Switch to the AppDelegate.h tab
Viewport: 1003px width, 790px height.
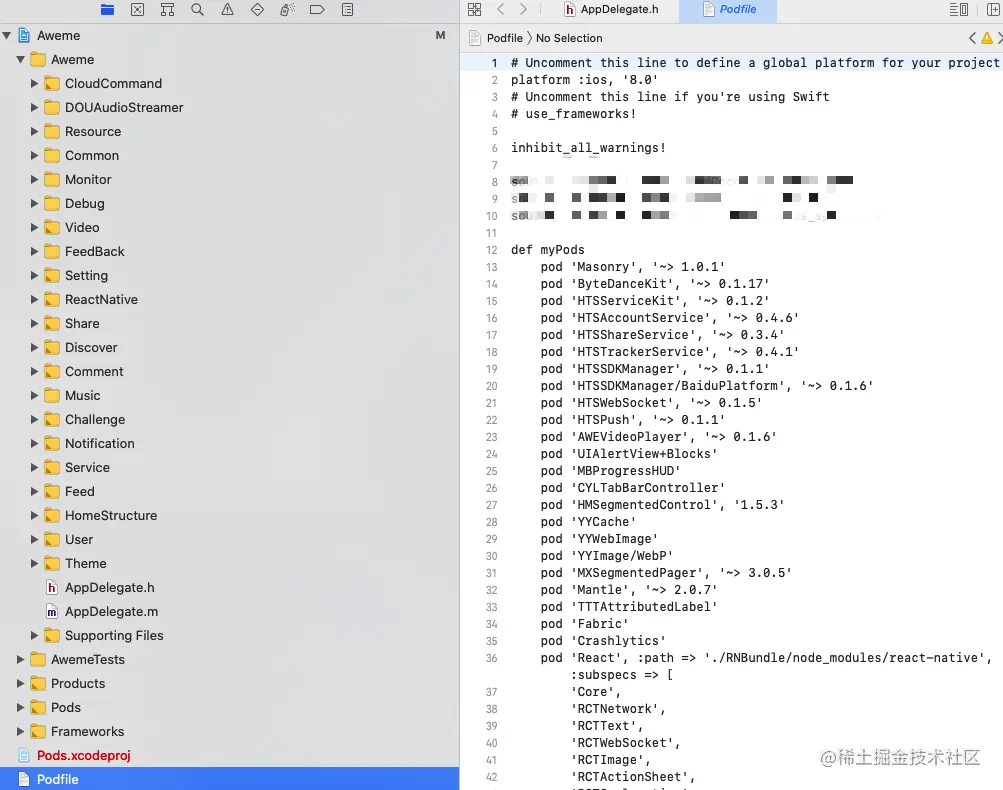(x=611, y=10)
